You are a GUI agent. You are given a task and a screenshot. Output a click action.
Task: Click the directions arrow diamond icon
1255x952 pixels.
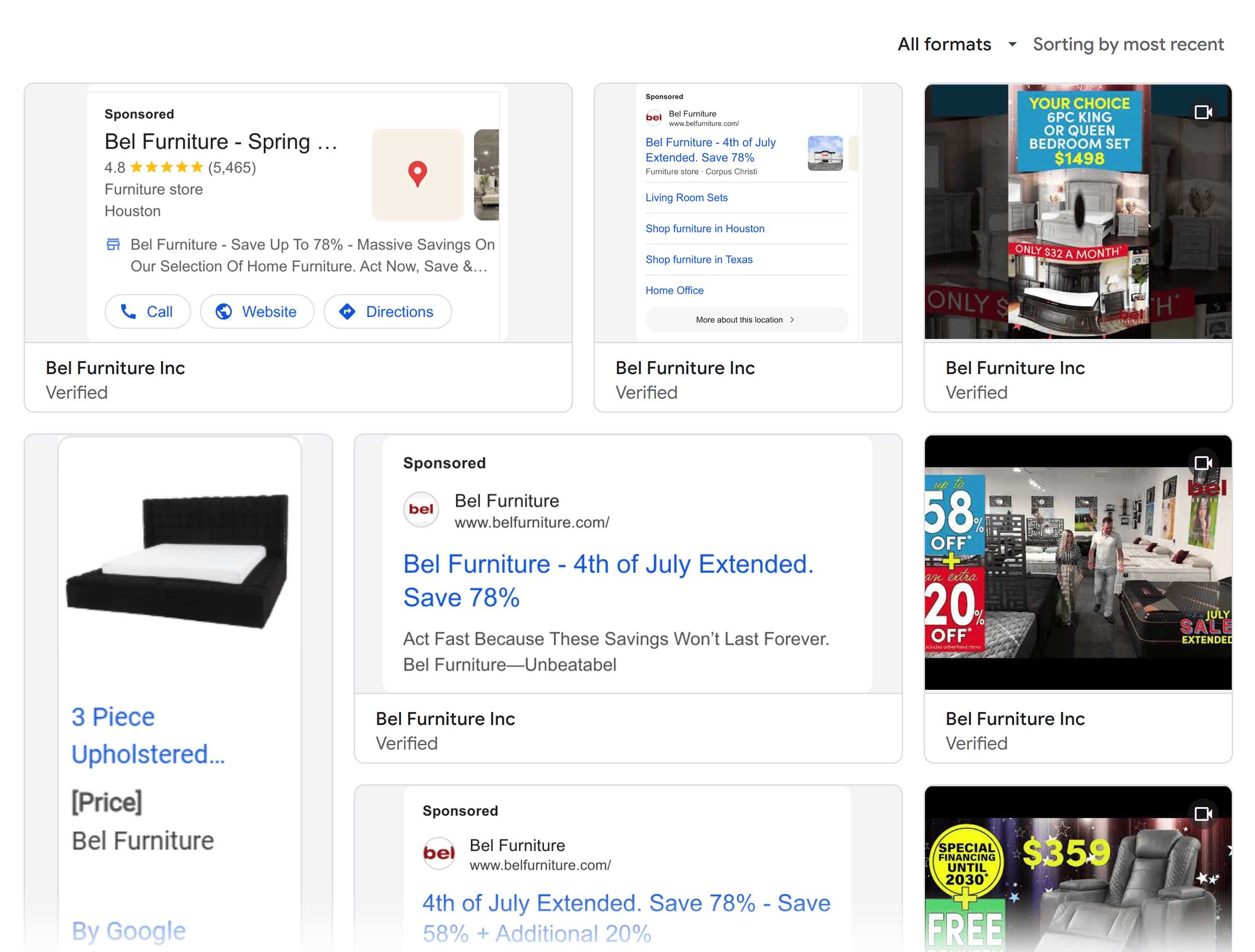[347, 311]
